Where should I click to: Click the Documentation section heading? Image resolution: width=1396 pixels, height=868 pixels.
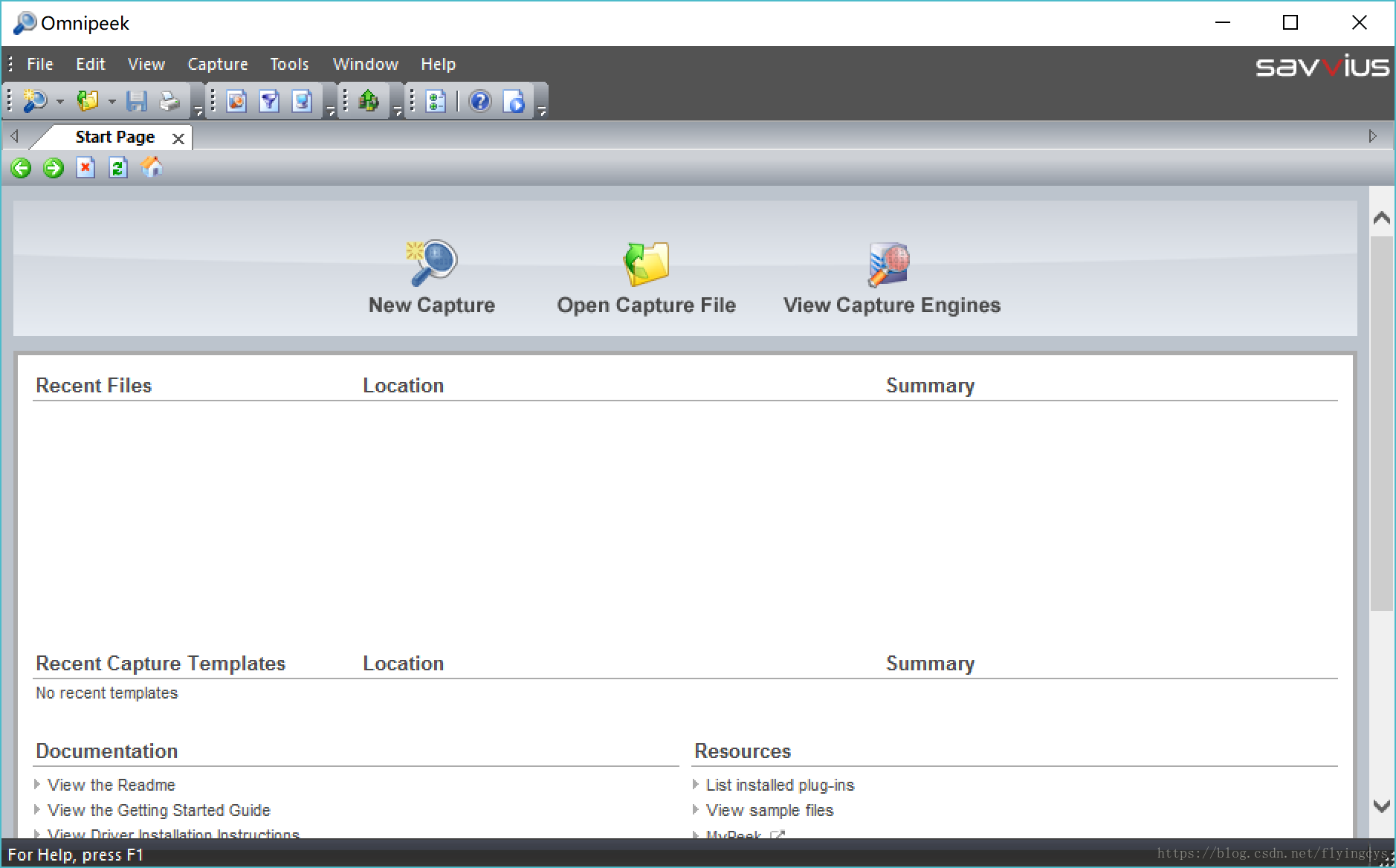point(107,751)
